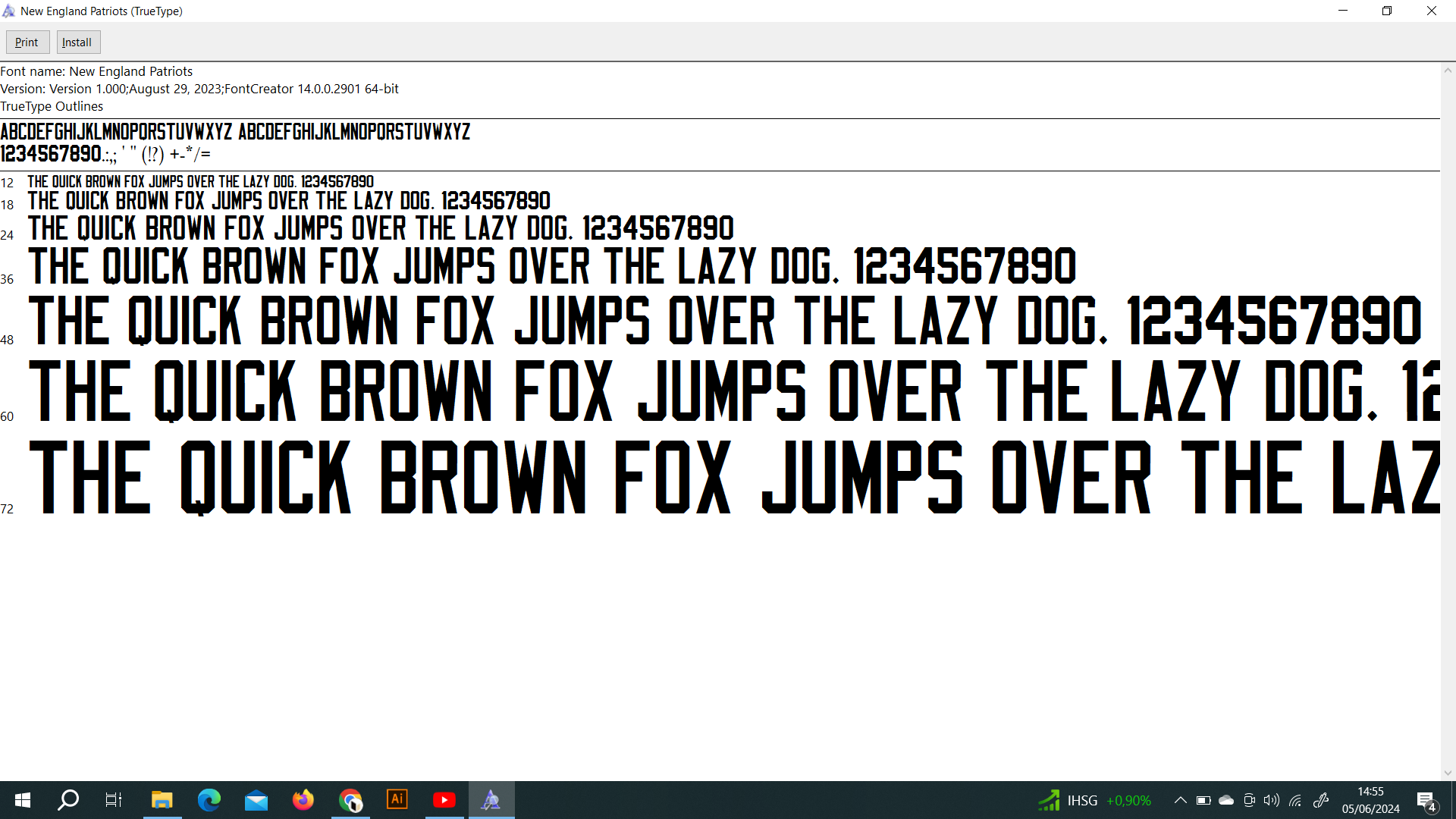Open the clock and calendar flyout

coord(1370,800)
